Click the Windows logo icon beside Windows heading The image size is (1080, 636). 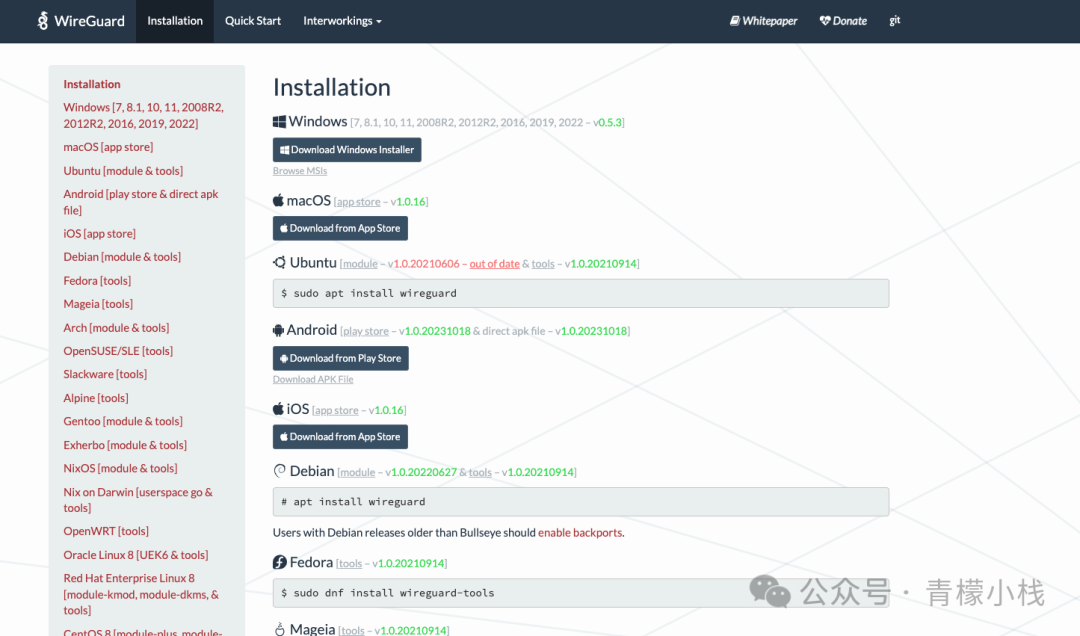[x=279, y=122]
